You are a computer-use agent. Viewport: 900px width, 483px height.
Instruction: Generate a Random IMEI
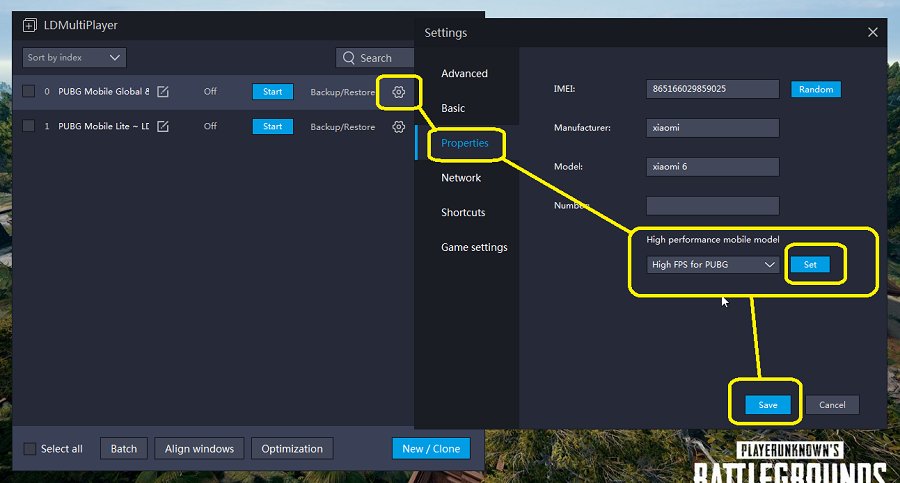(x=816, y=89)
